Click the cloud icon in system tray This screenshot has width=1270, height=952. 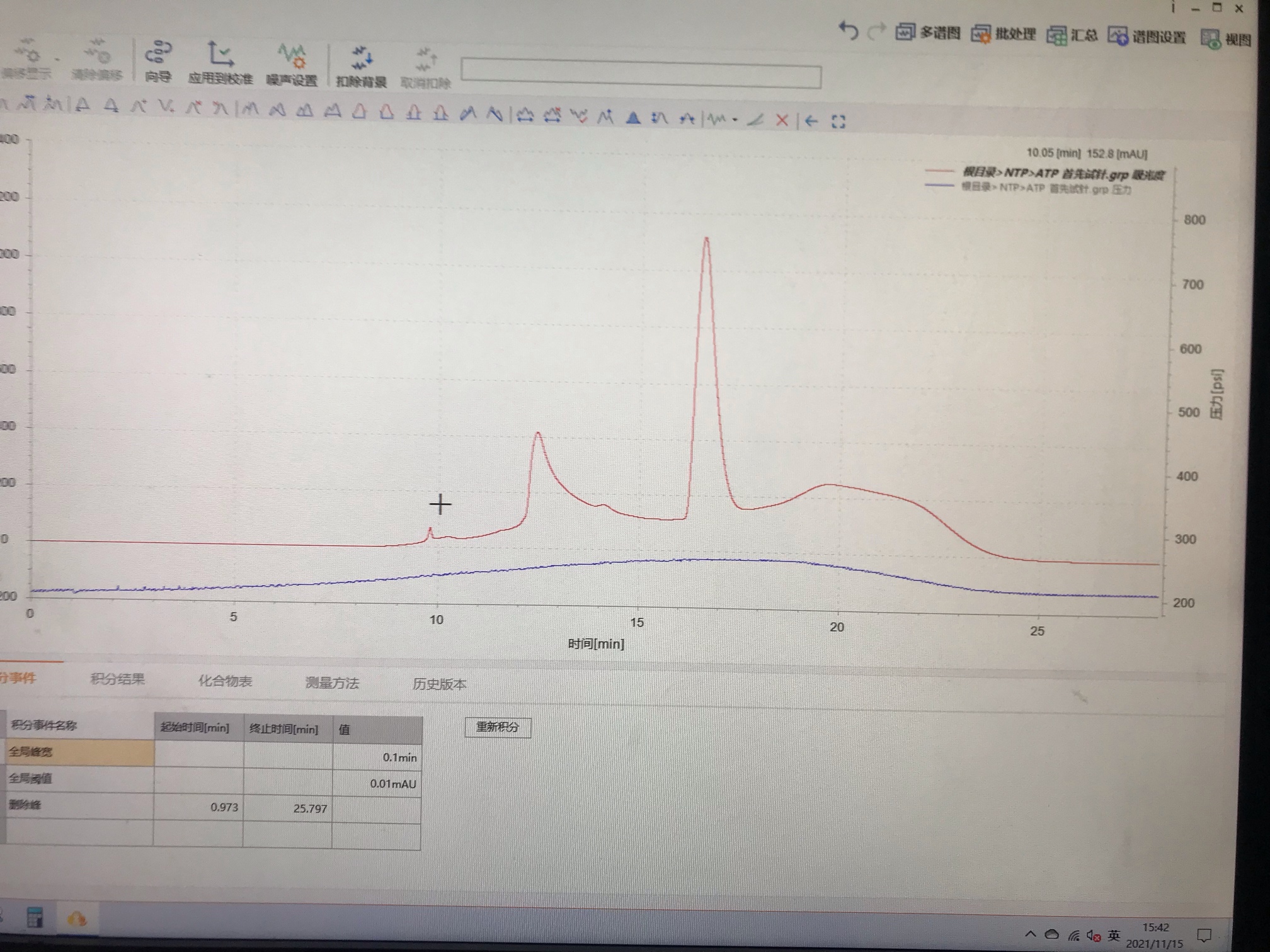click(1051, 934)
